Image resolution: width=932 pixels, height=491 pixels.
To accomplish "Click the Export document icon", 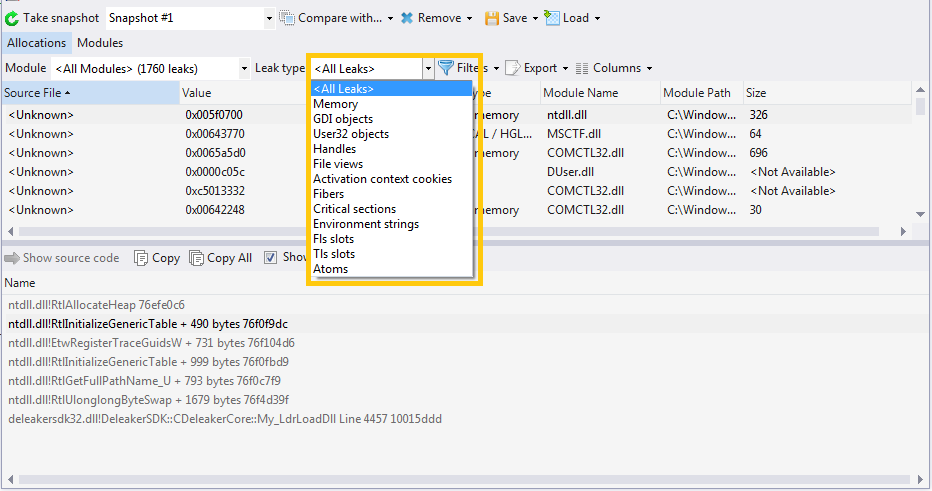I will coord(512,68).
